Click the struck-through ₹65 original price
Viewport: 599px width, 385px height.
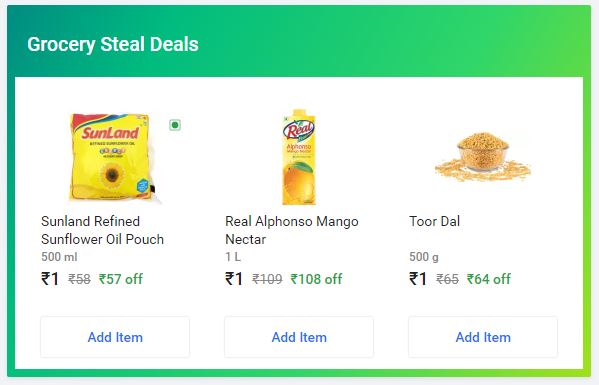tap(447, 280)
